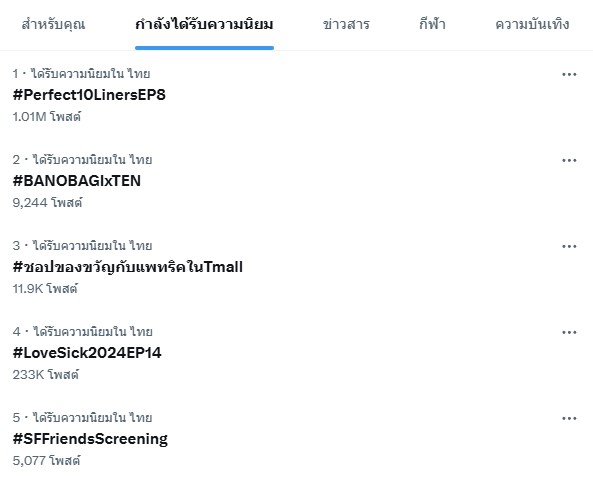Open the #Perfect10LinersEP8 hashtag

(89, 95)
